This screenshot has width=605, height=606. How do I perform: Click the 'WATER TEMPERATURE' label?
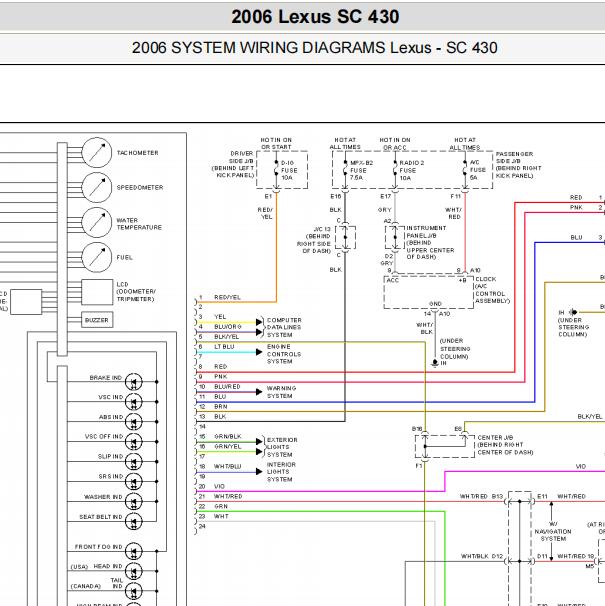[x=139, y=224]
